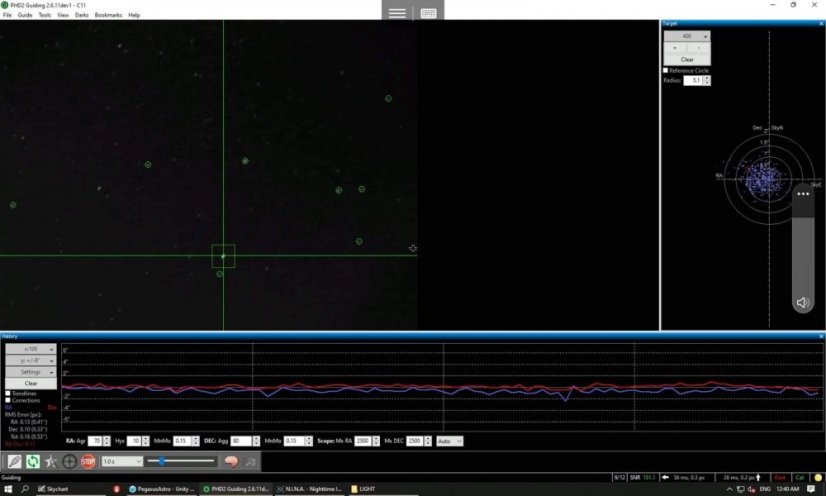Open the exposure time 1.0 s dropdown
Image resolution: width=826 pixels, height=496 pixels.
(x=120, y=461)
